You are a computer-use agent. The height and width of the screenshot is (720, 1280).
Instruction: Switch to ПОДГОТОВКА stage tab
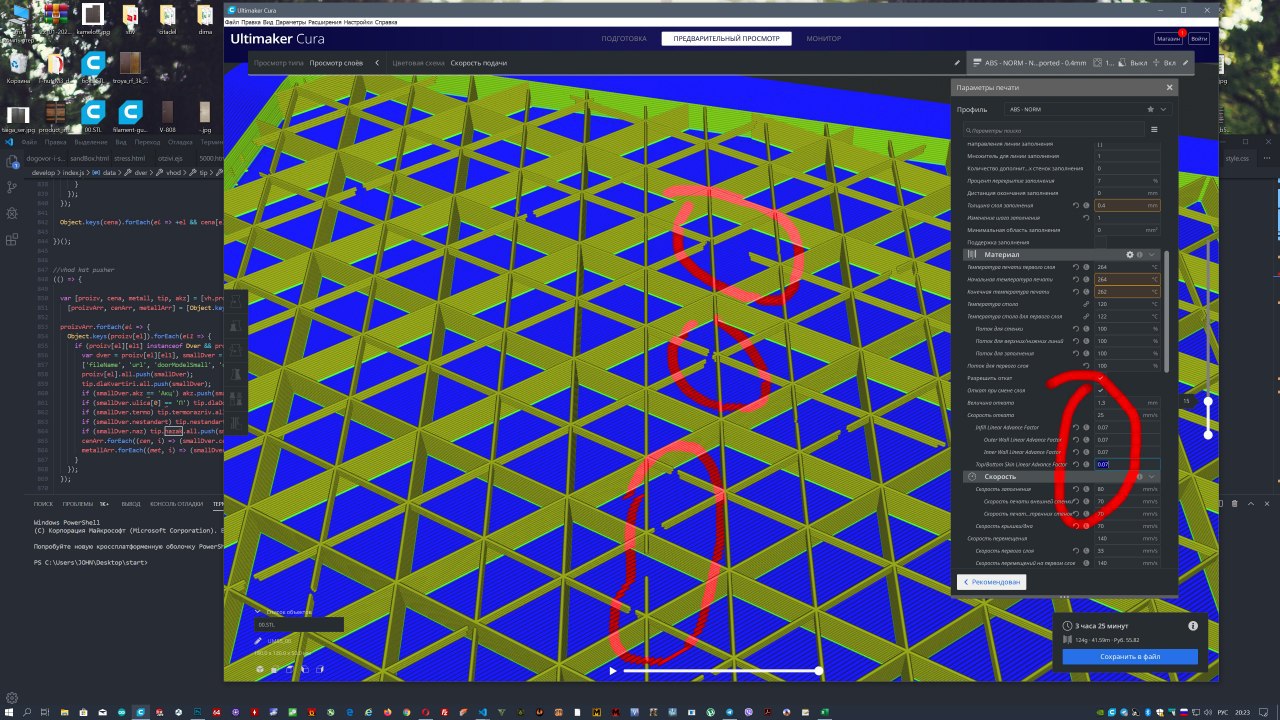pos(624,38)
